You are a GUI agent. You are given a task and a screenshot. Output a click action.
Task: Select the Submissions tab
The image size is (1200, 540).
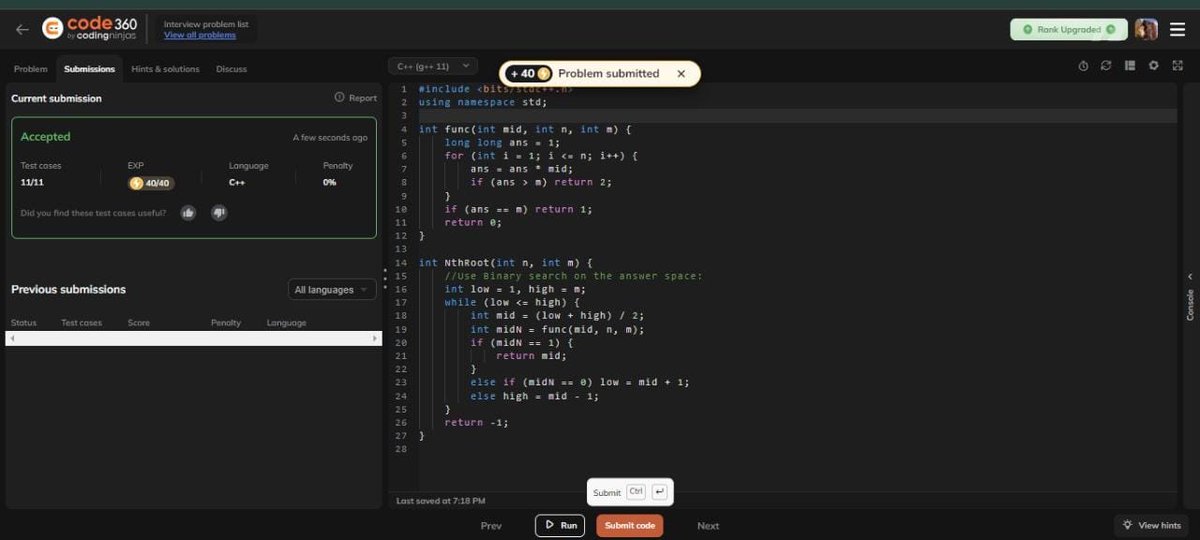(89, 69)
